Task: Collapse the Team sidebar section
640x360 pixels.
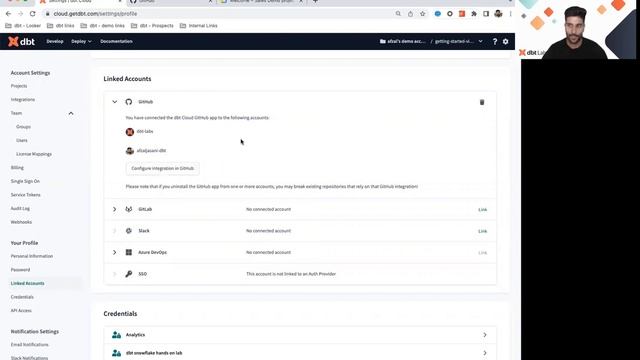Action: point(71,113)
